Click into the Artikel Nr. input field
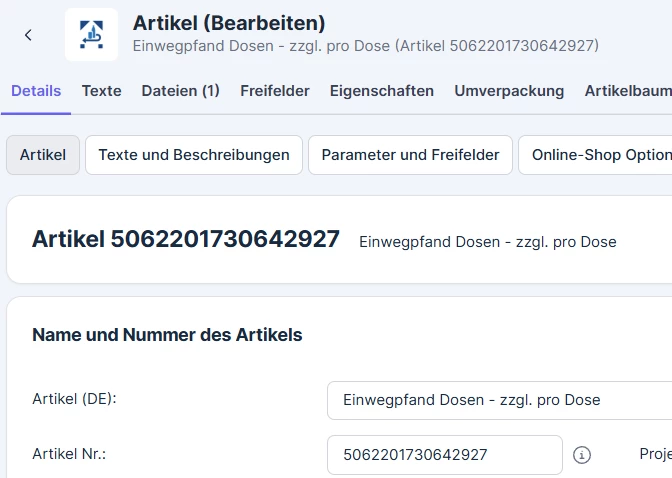This screenshot has width=672, height=478. tap(444, 455)
